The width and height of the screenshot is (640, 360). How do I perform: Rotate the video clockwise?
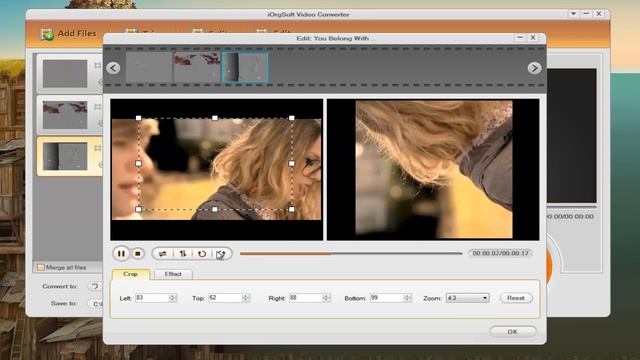pyautogui.click(x=221, y=253)
